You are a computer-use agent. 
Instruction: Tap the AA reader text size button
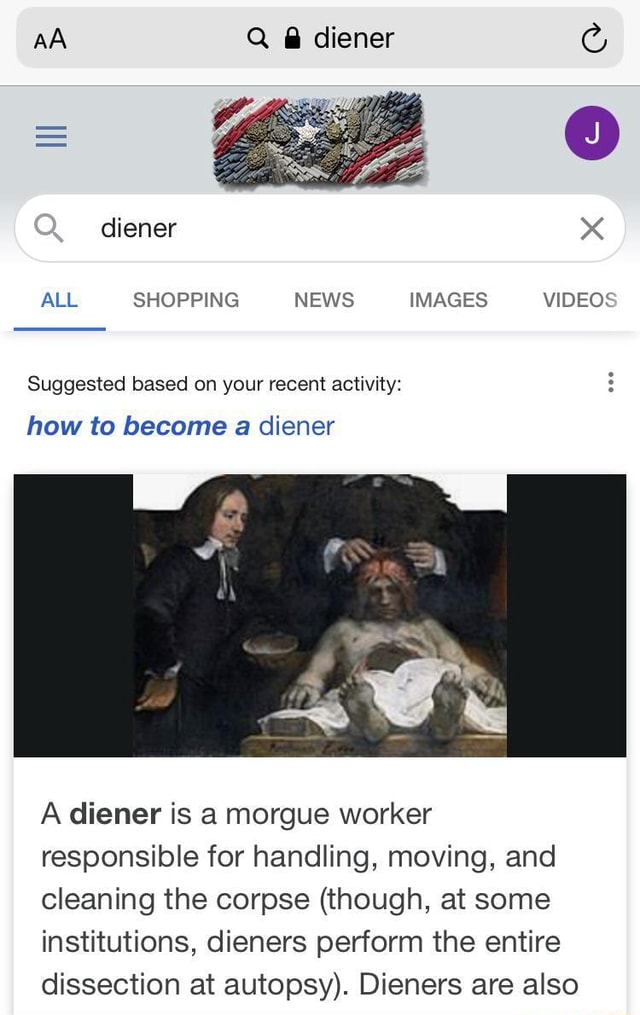pos(50,39)
